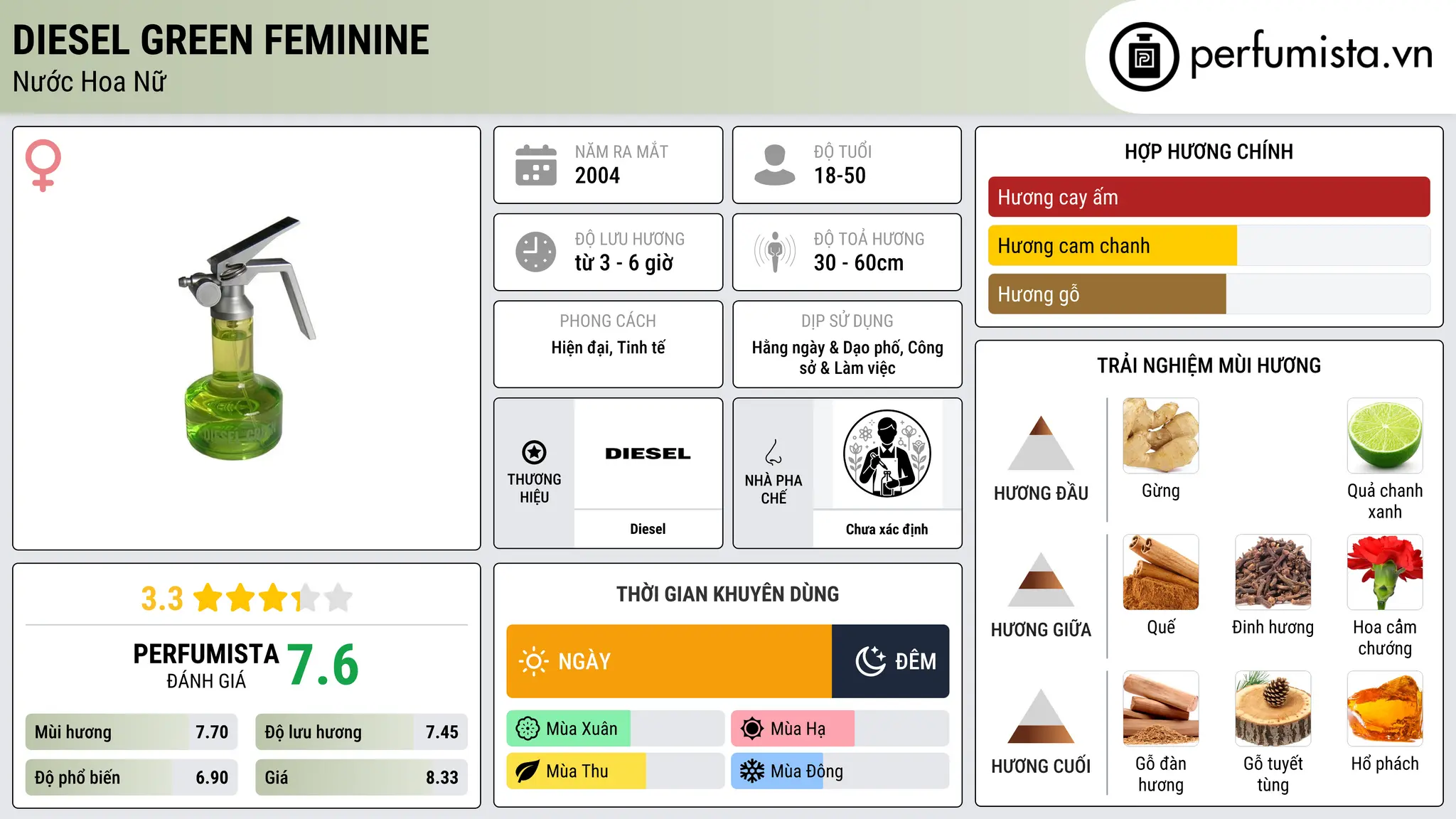
Task: Click the Gỗ đàn hương sandalwood image
Action: [1161, 709]
